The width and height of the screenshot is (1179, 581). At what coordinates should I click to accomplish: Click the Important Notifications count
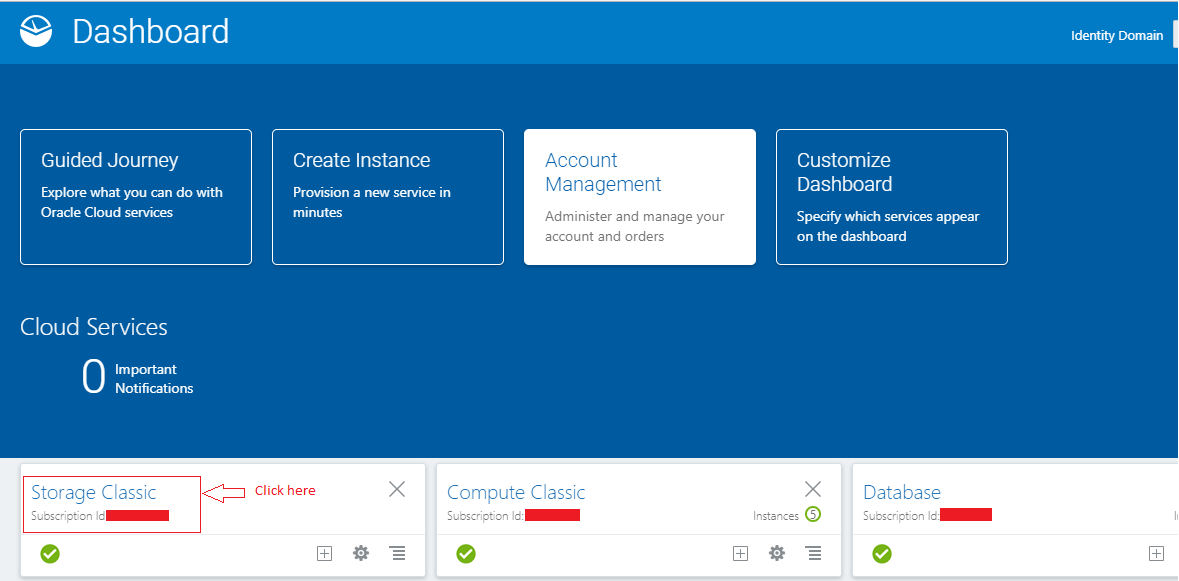tap(93, 377)
